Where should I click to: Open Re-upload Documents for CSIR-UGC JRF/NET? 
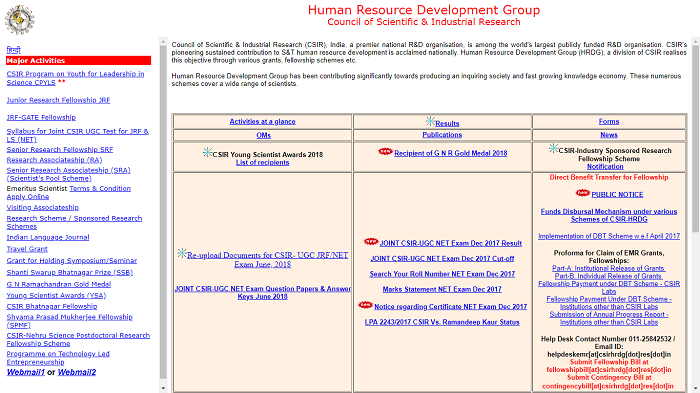(x=268, y=259)
